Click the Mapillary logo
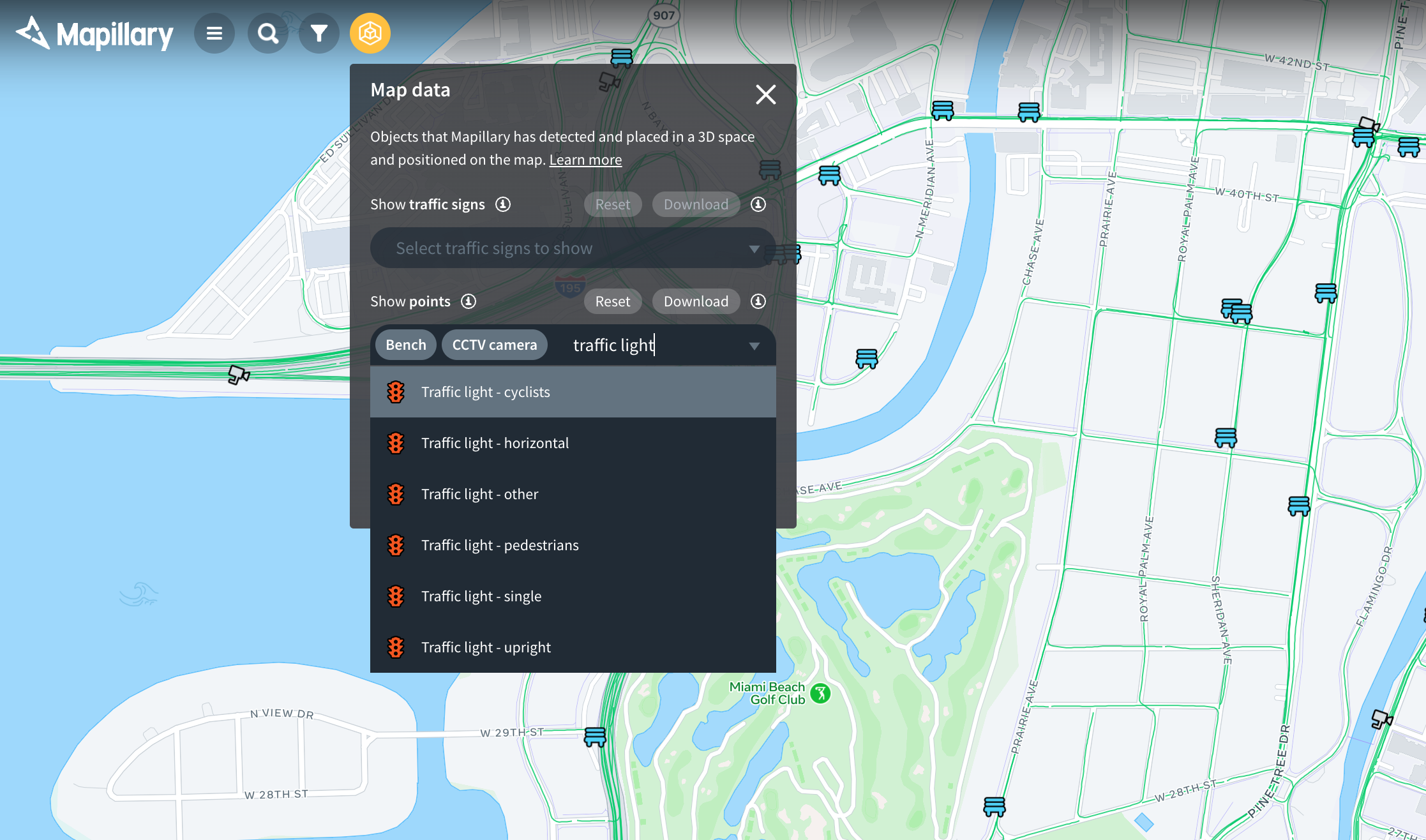This screenshot has width=1426, height=840. [x=94, y=33]
